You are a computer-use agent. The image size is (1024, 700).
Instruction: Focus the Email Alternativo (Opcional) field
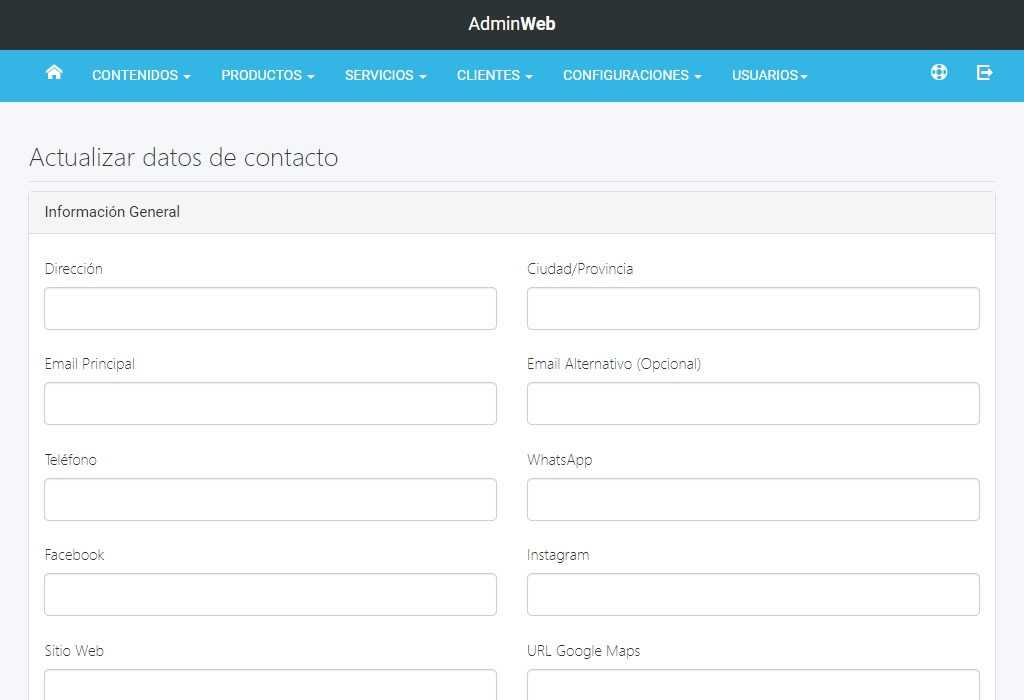pos(752,403)
